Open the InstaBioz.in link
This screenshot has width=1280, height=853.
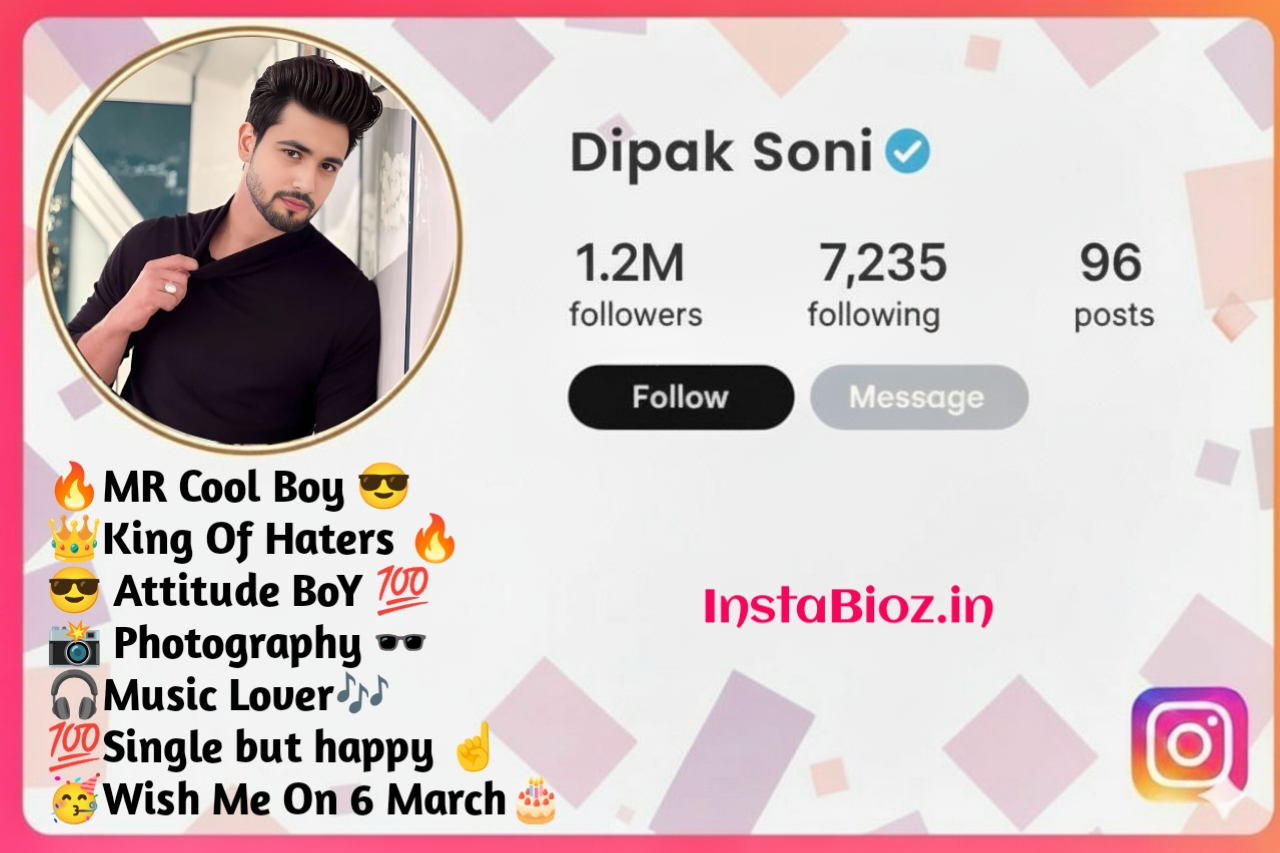(849, 607)
